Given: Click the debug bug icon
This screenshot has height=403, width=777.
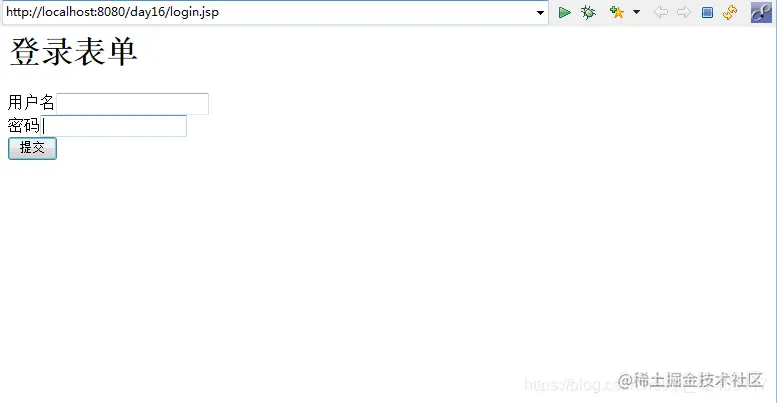Looking at the screenshot, I should coord(588,12).
